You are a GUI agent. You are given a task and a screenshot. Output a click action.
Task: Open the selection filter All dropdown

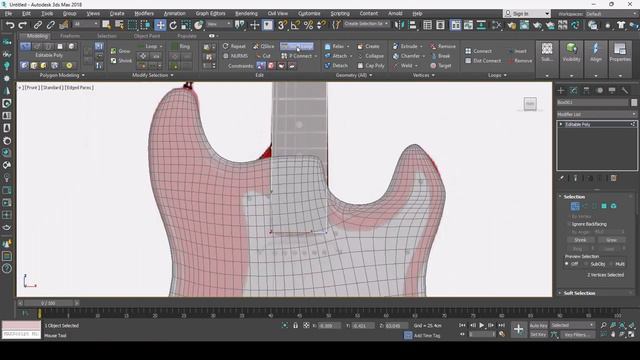86,24
